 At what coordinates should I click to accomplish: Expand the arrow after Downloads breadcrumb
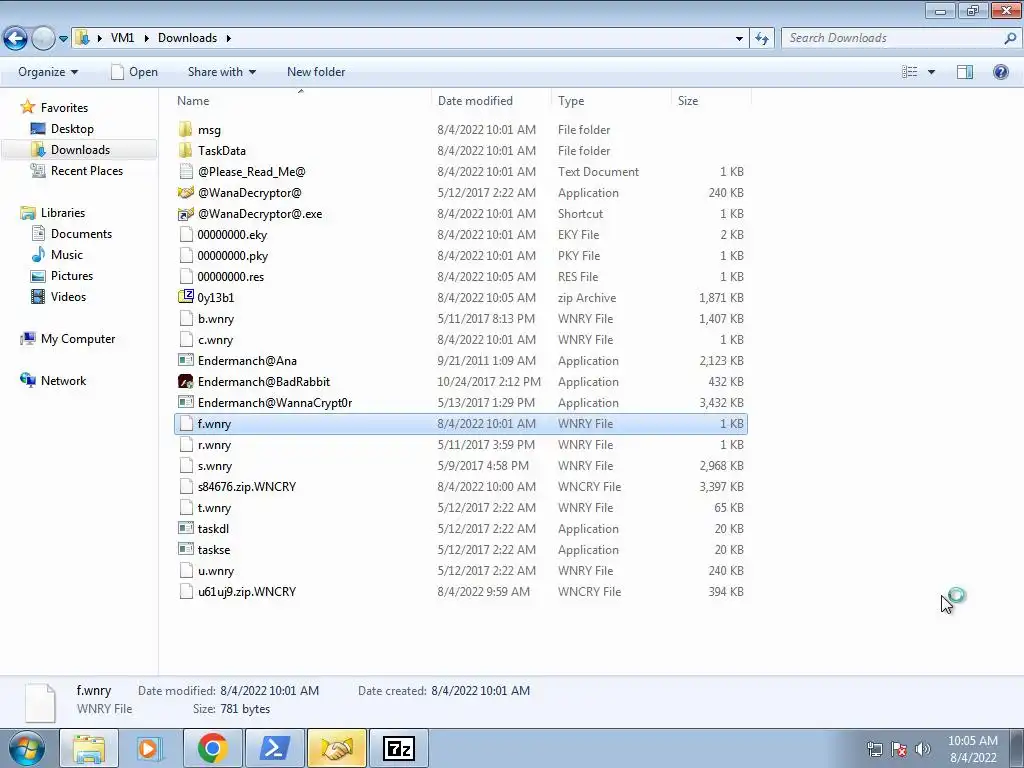229,38
